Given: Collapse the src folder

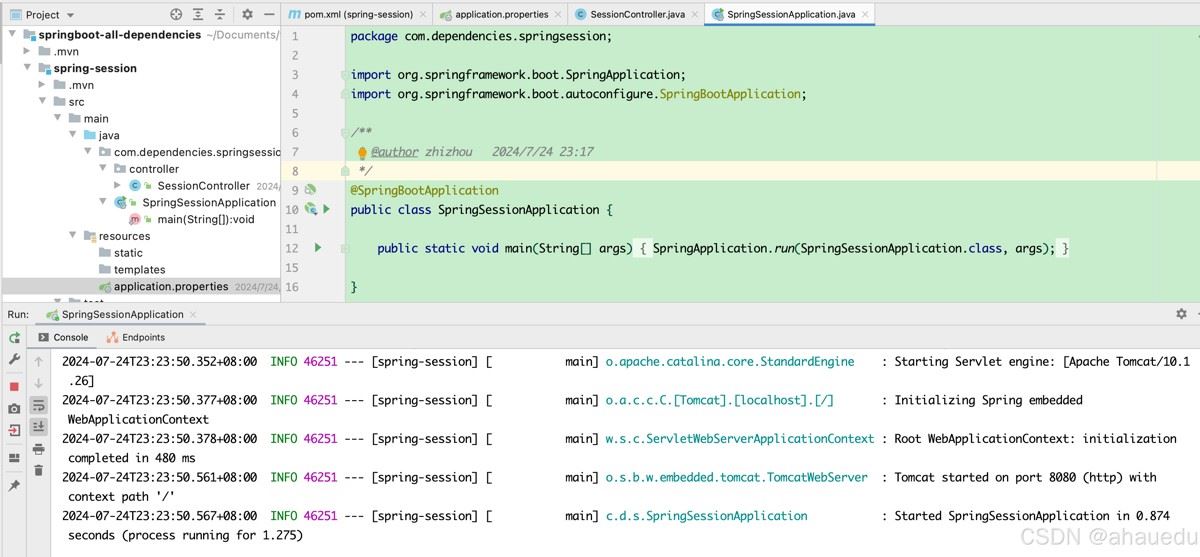Looking at the screenshot, I should (x=43, y=101).
